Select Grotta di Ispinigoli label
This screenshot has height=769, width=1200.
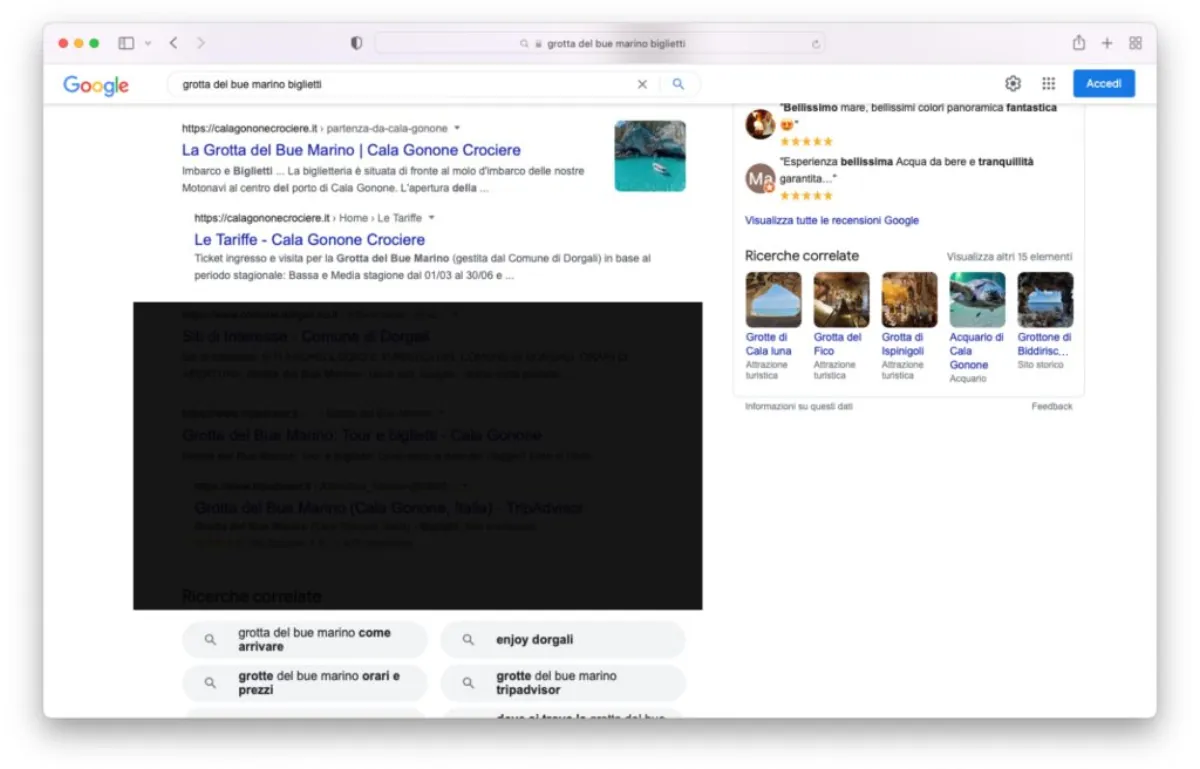pyautogui.click(x=903, y=344)
